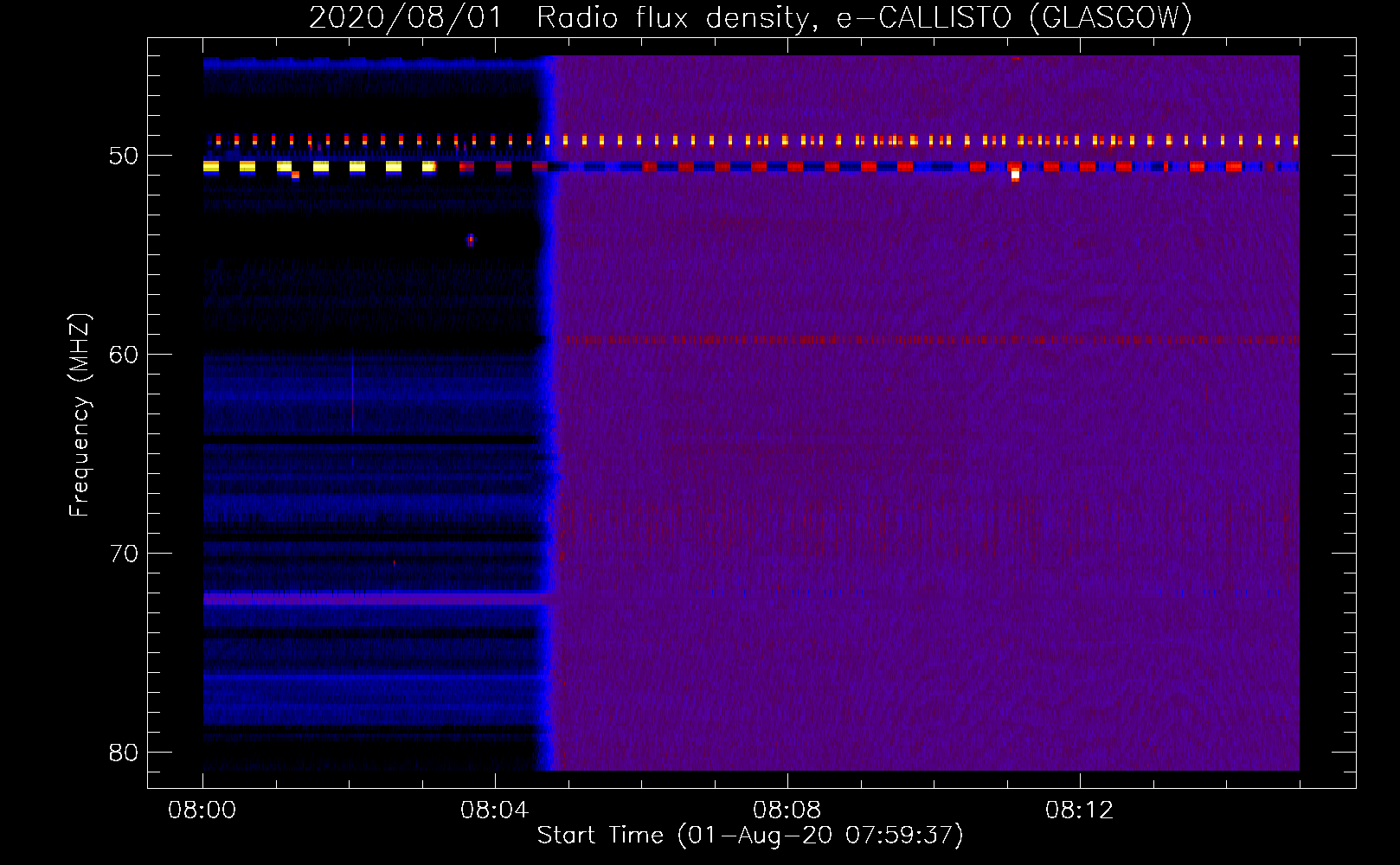Click the "Start Time (01-Aug-20 07:59:37)" label
The image size is (1400, 865).
point(749,835)
